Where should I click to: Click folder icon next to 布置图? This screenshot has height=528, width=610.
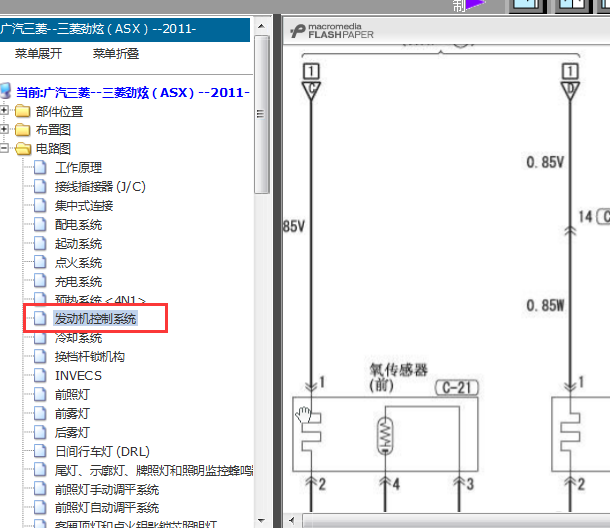coord(23,130)
